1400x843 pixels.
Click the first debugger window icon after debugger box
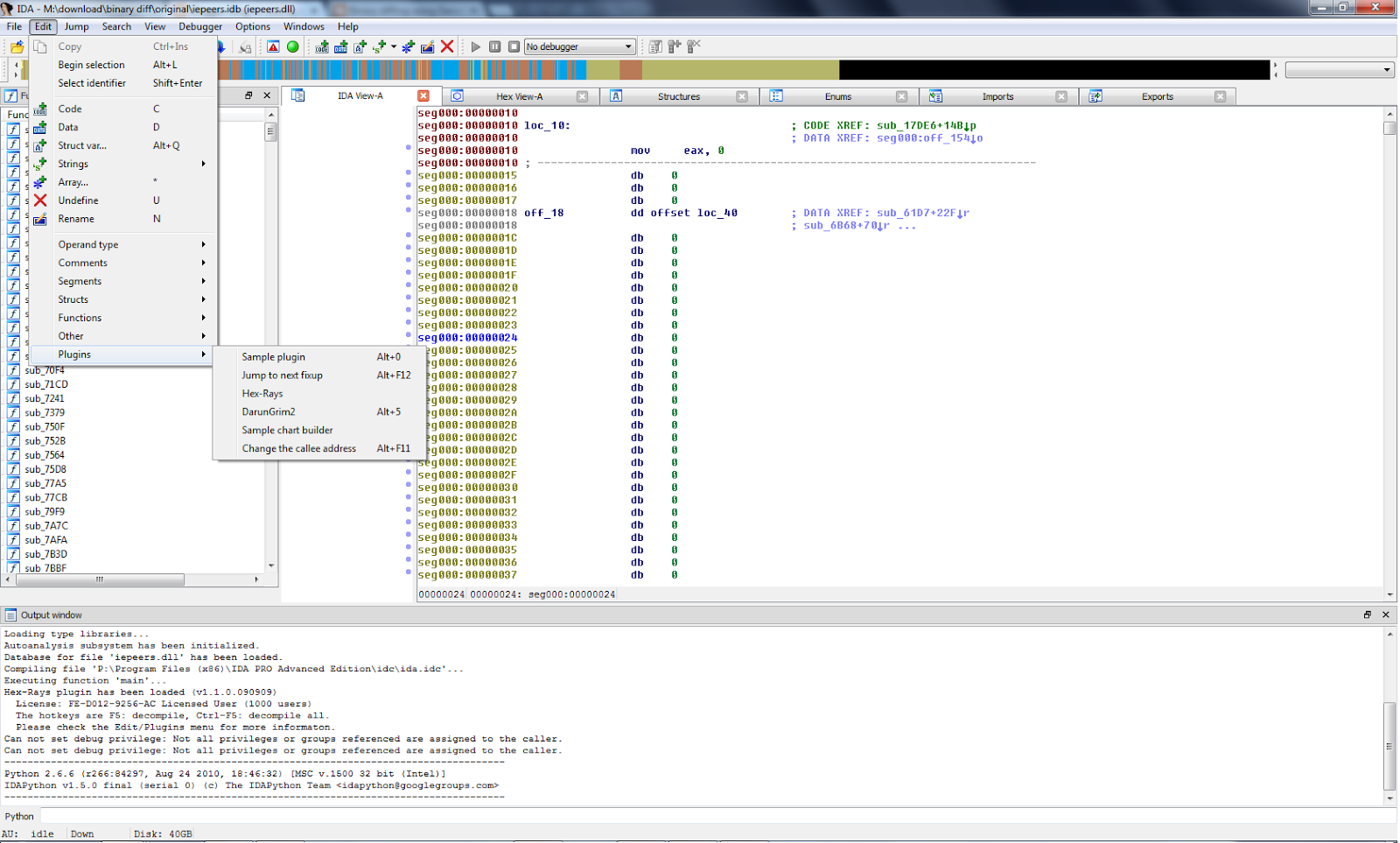tap(655, 46)
